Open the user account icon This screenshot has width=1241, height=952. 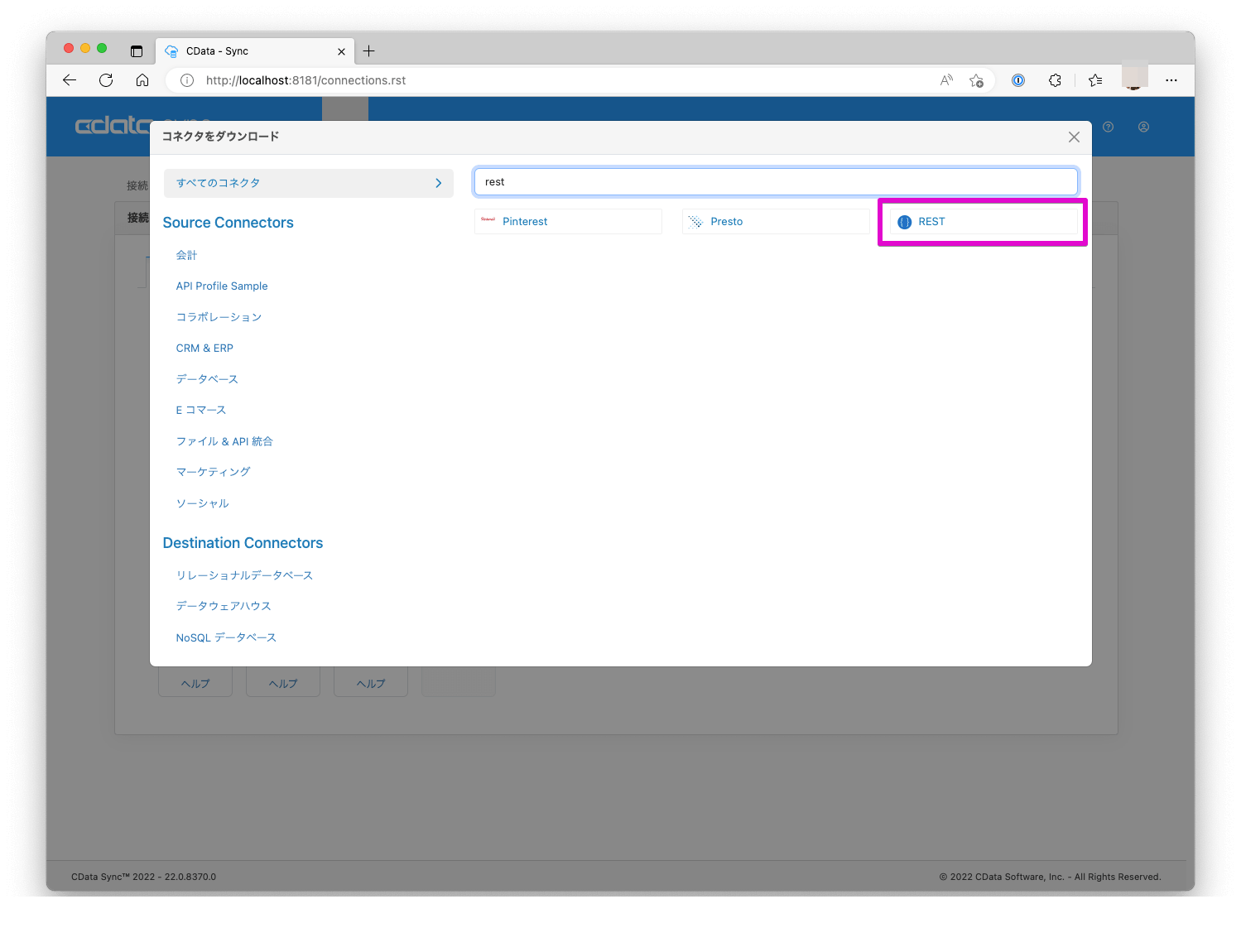click(x=1143, y=127)
